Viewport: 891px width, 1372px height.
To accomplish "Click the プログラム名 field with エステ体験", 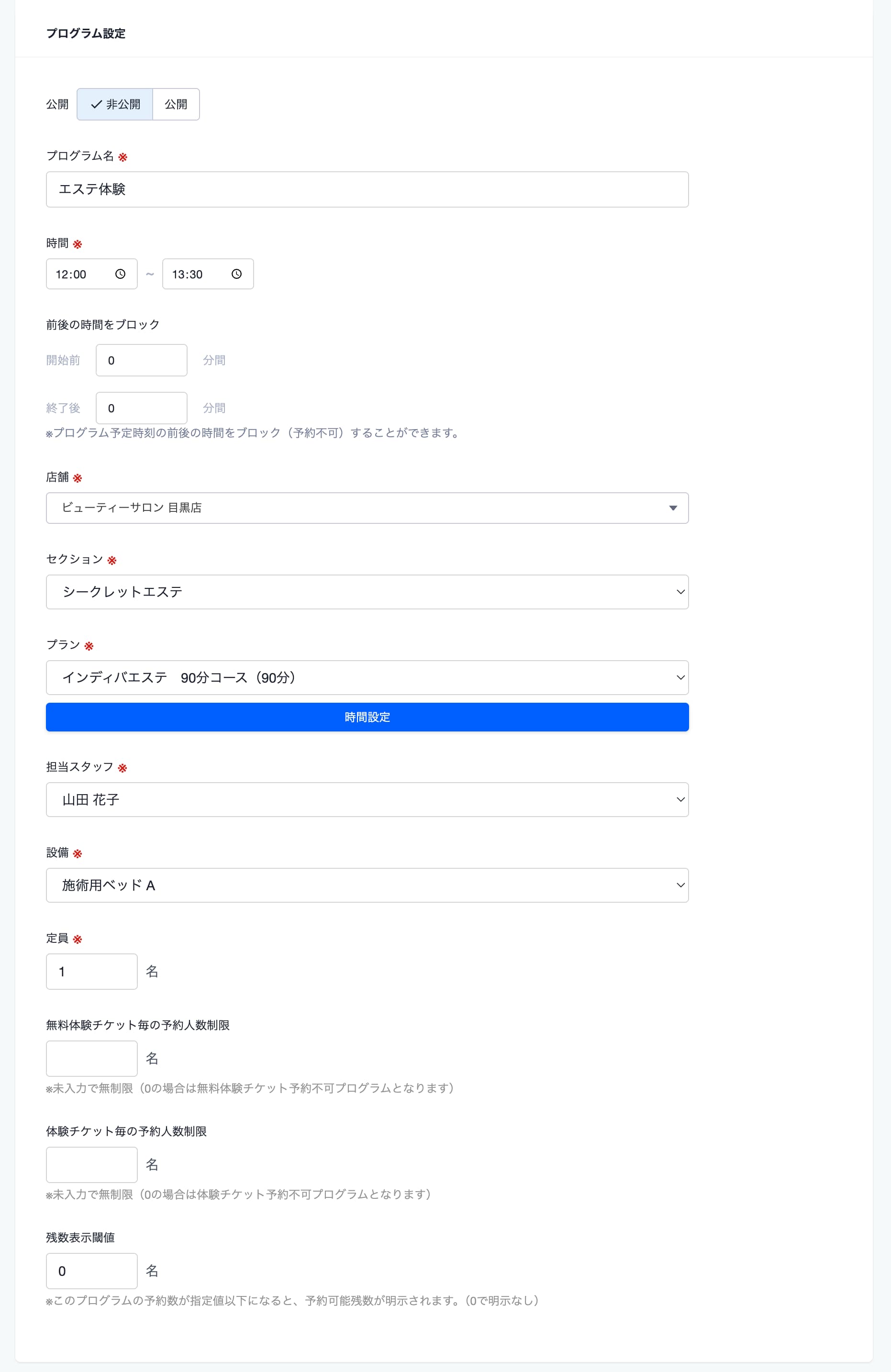I will click(x=368, y=189).
